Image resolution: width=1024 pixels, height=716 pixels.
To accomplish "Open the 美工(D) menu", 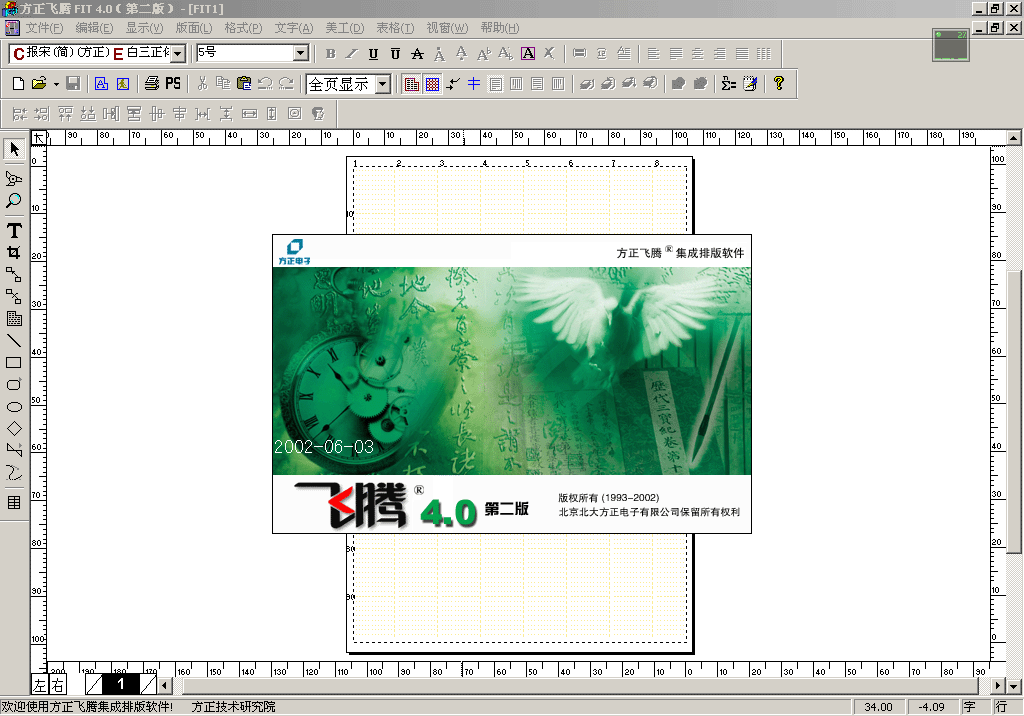I will [345, 28].
